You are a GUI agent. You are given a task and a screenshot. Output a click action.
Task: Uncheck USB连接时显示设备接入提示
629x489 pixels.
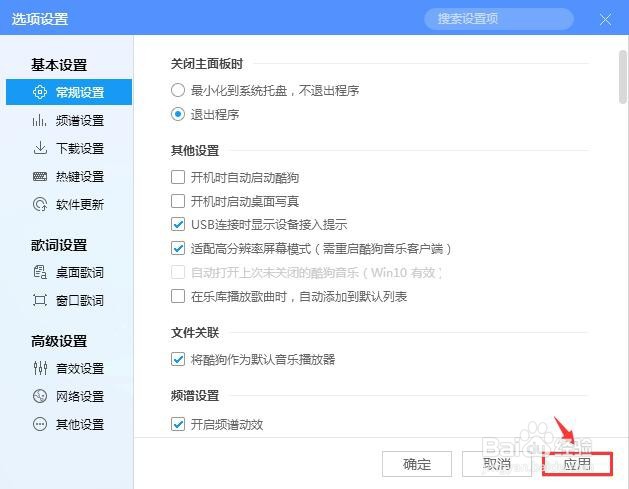pyautogui.click(x=178, y=225)
